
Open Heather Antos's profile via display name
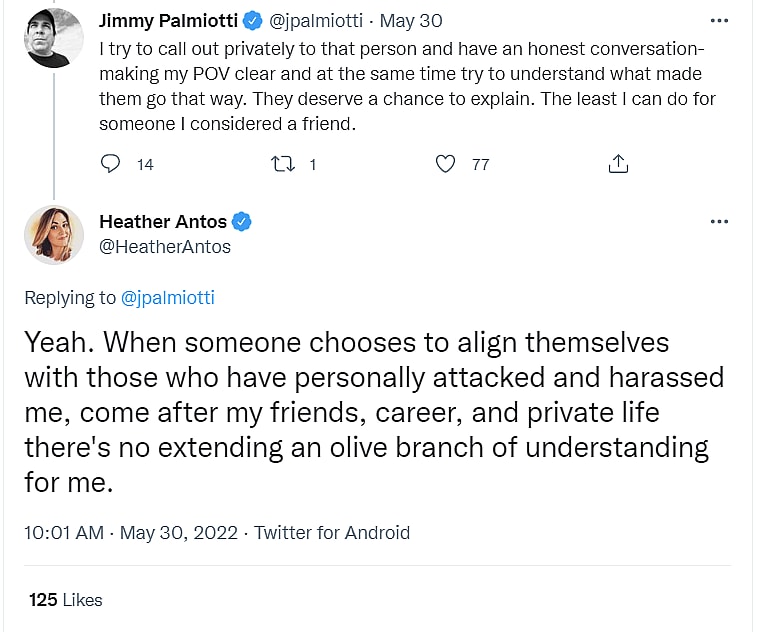[163, 222]
